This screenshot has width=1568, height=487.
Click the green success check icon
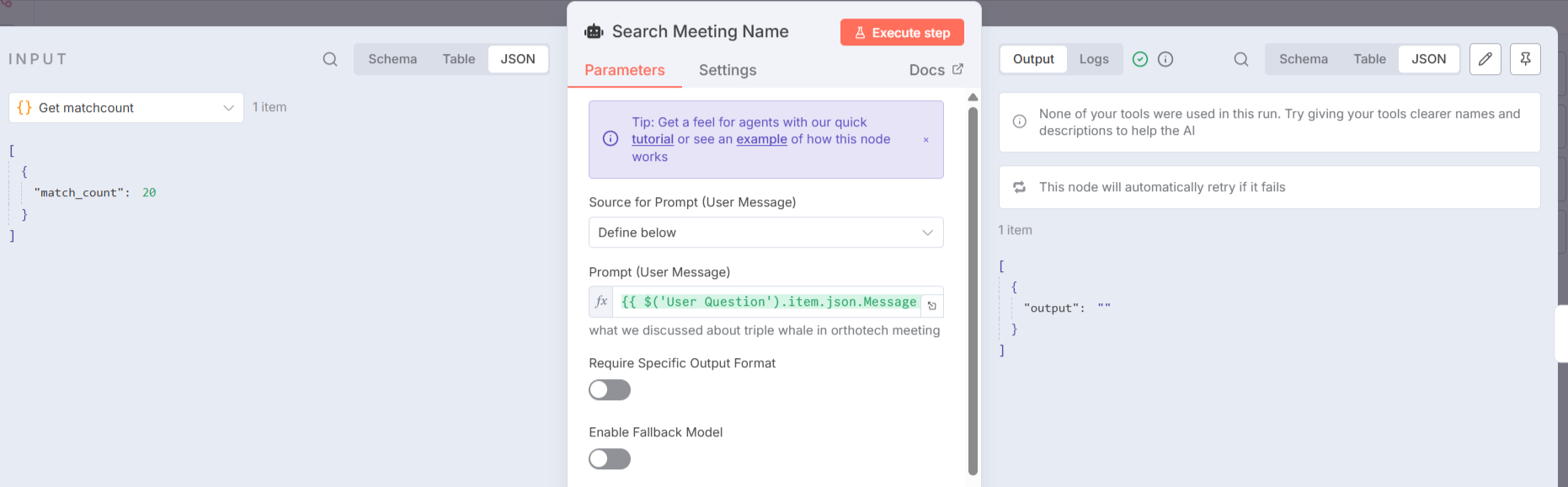1140,59
